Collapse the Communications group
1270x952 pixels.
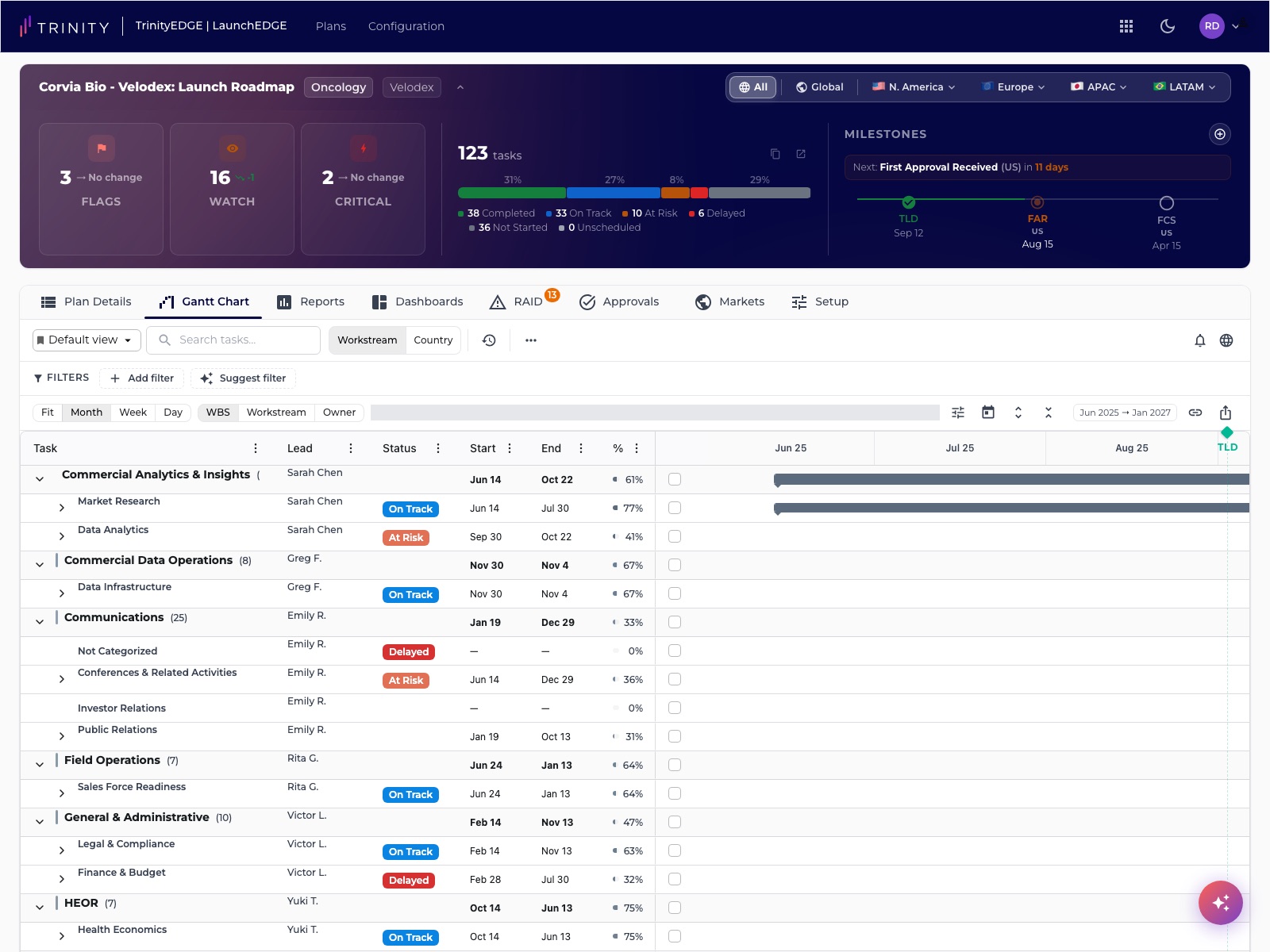pos(40,622)
